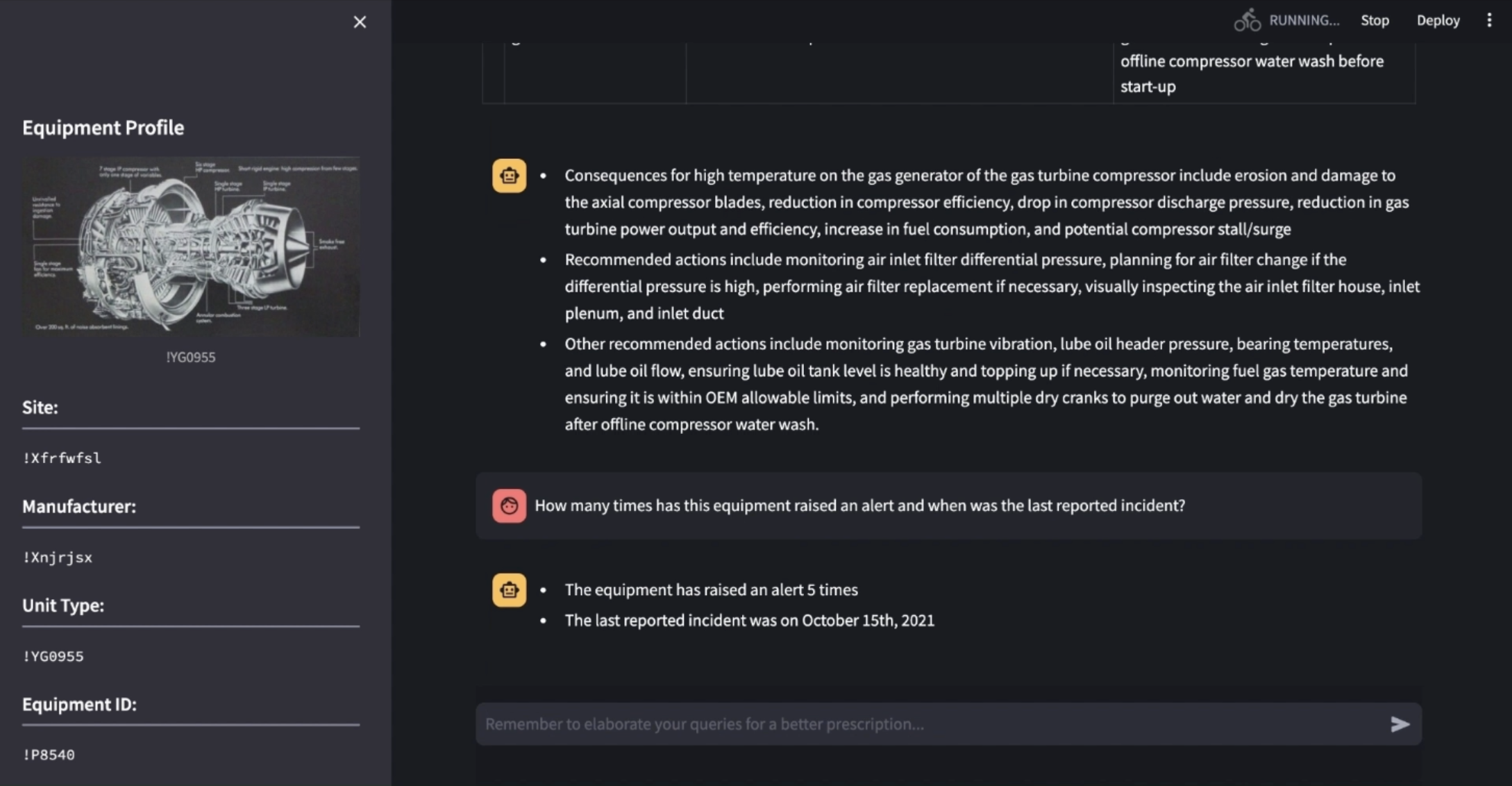Click the user avatar beside the alert question
The height and width of the screenshot is (786, 1512).
[509, 506]
